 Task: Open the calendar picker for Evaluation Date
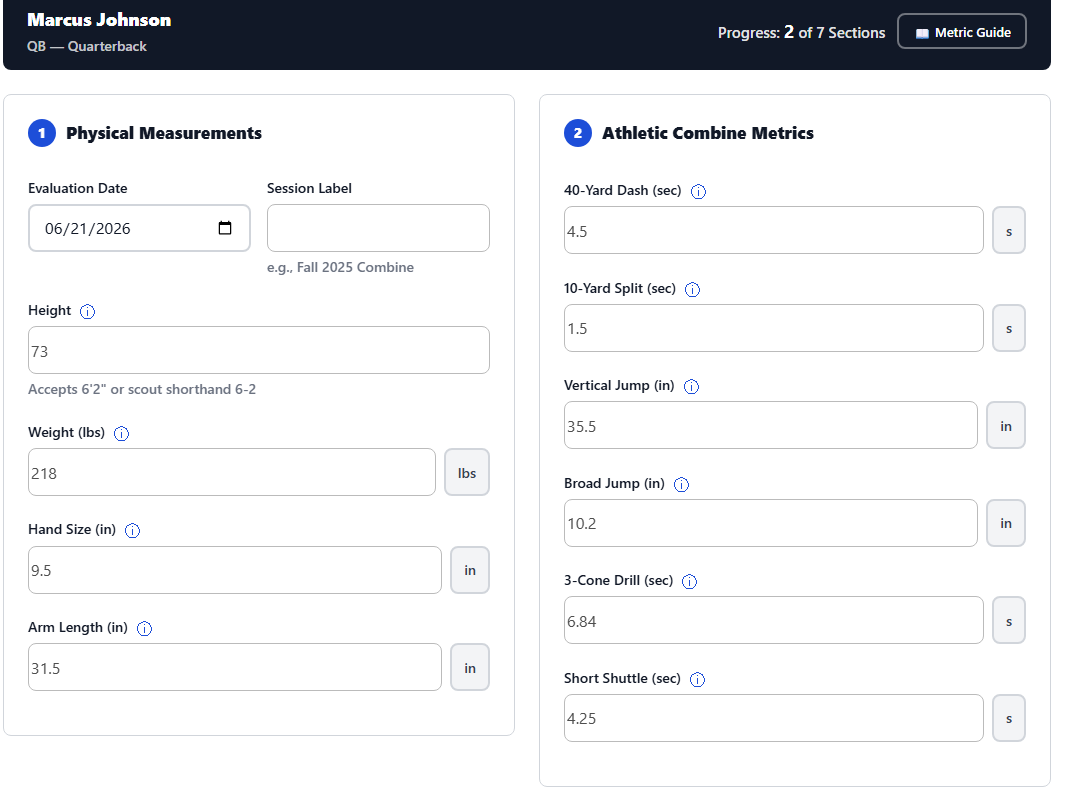click(225, 228)
